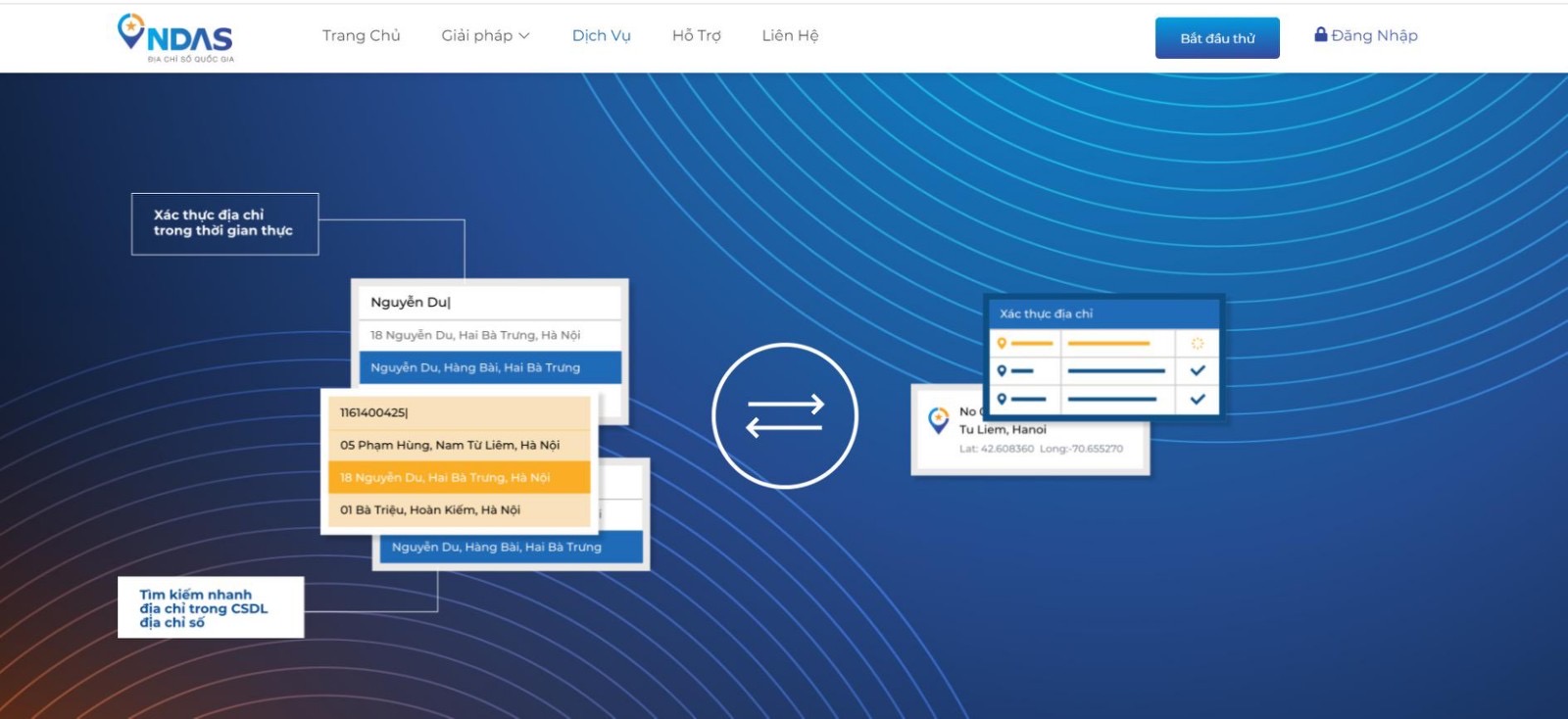Click the circular swap arrows icon
Image resolution: width=1568 pixels, height=719 pixels.
click(785, 415)
